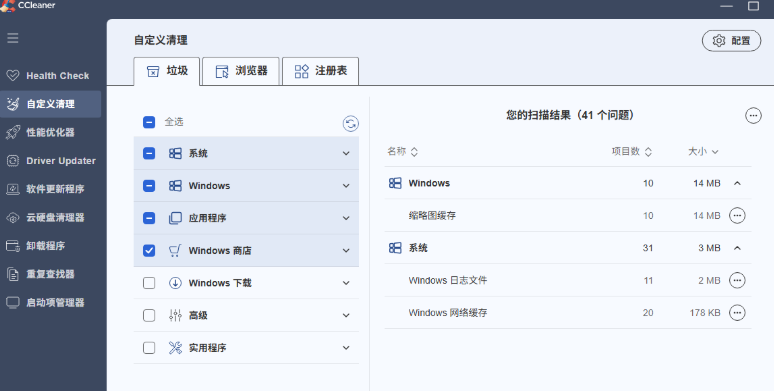Viewport: 774px width, 391px height.
Task: Sort results by 大小 column
Action: [703, 152]
